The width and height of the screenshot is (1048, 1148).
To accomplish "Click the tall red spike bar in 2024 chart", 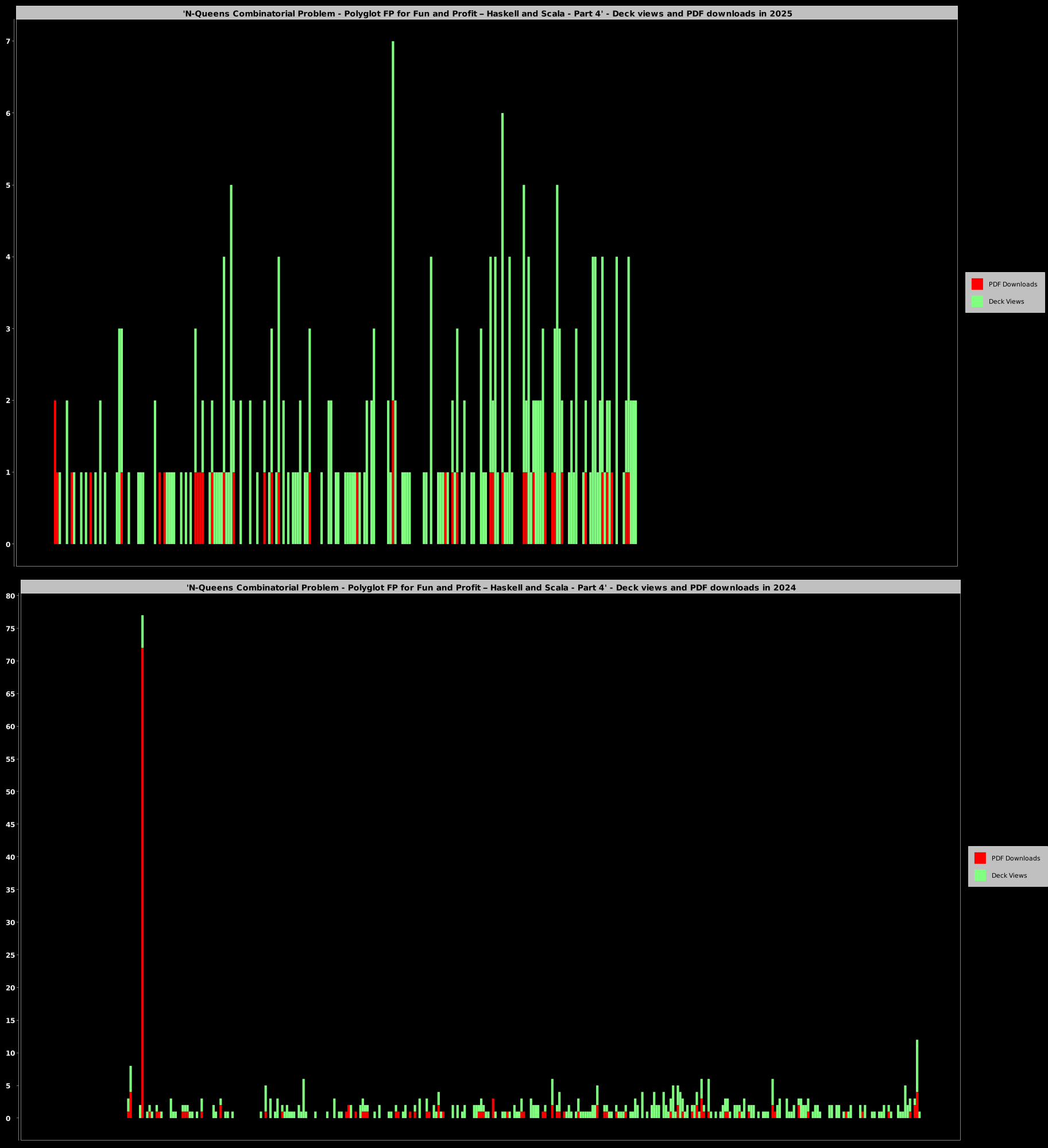I will tap(142, 883).
